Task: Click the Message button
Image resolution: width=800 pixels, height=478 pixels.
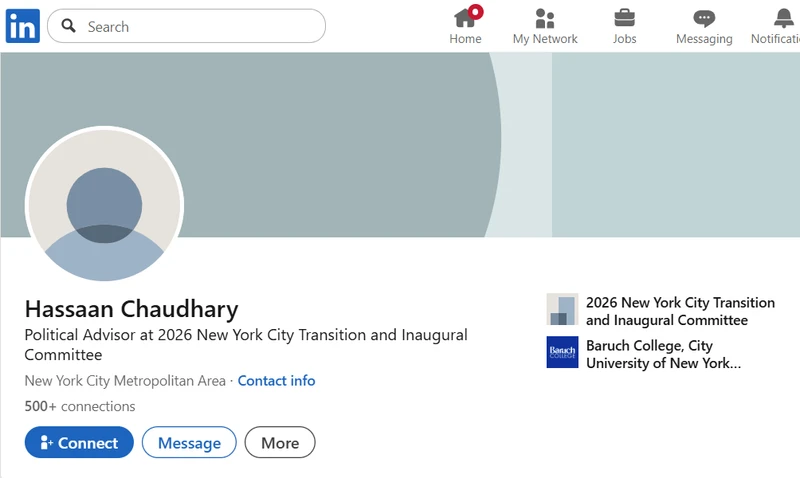Action: 189,442
